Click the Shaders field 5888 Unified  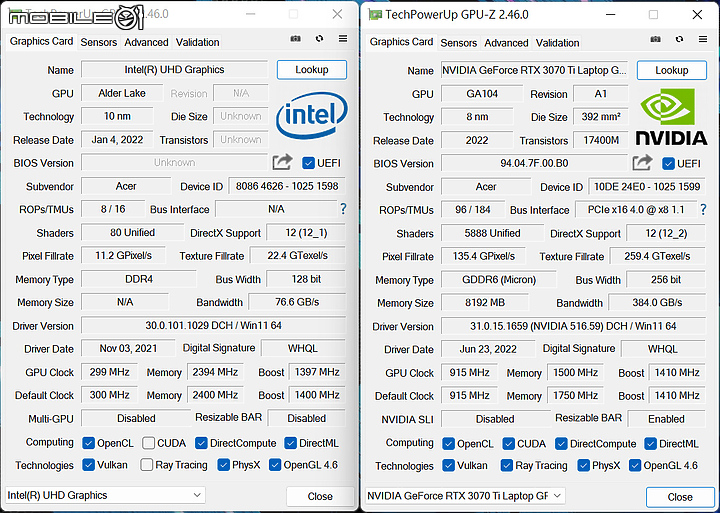pyautogui.click(x=492, y=233)
